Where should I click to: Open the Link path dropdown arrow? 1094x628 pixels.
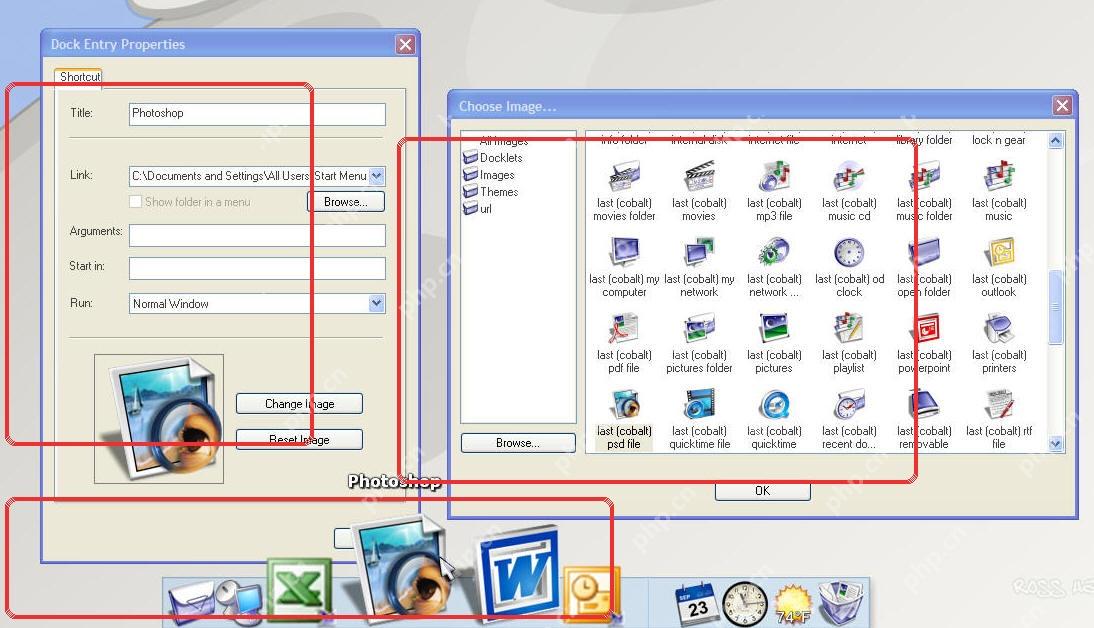[x=377, y=176]
